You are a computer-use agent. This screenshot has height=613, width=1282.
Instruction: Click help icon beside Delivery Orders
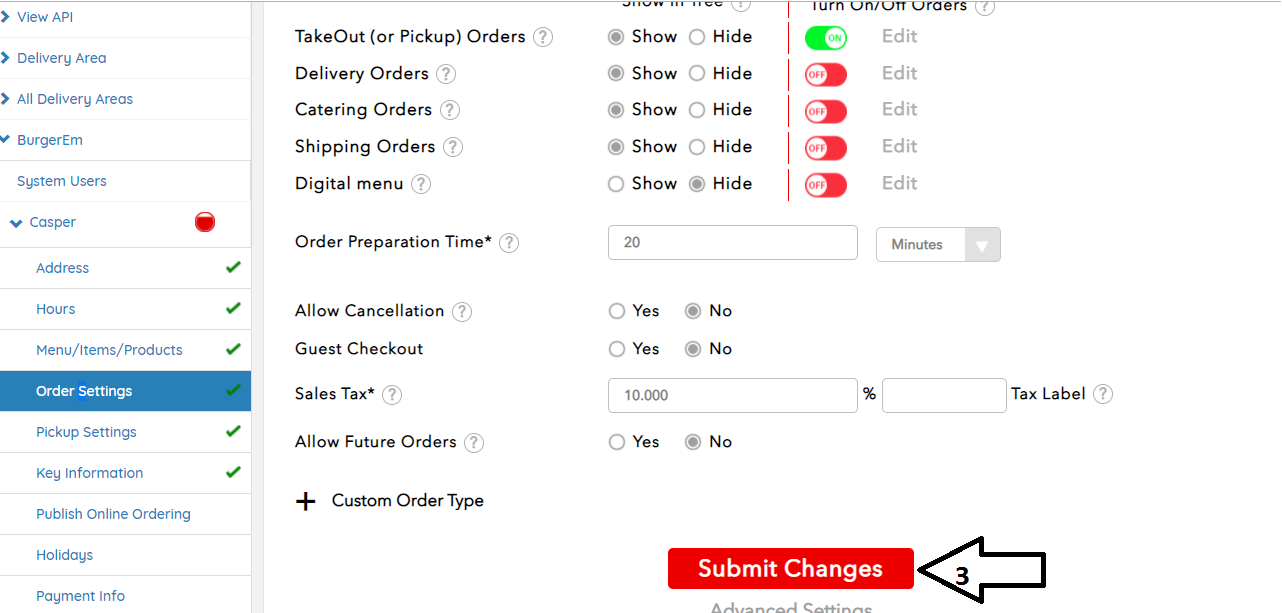click(446, 74)
